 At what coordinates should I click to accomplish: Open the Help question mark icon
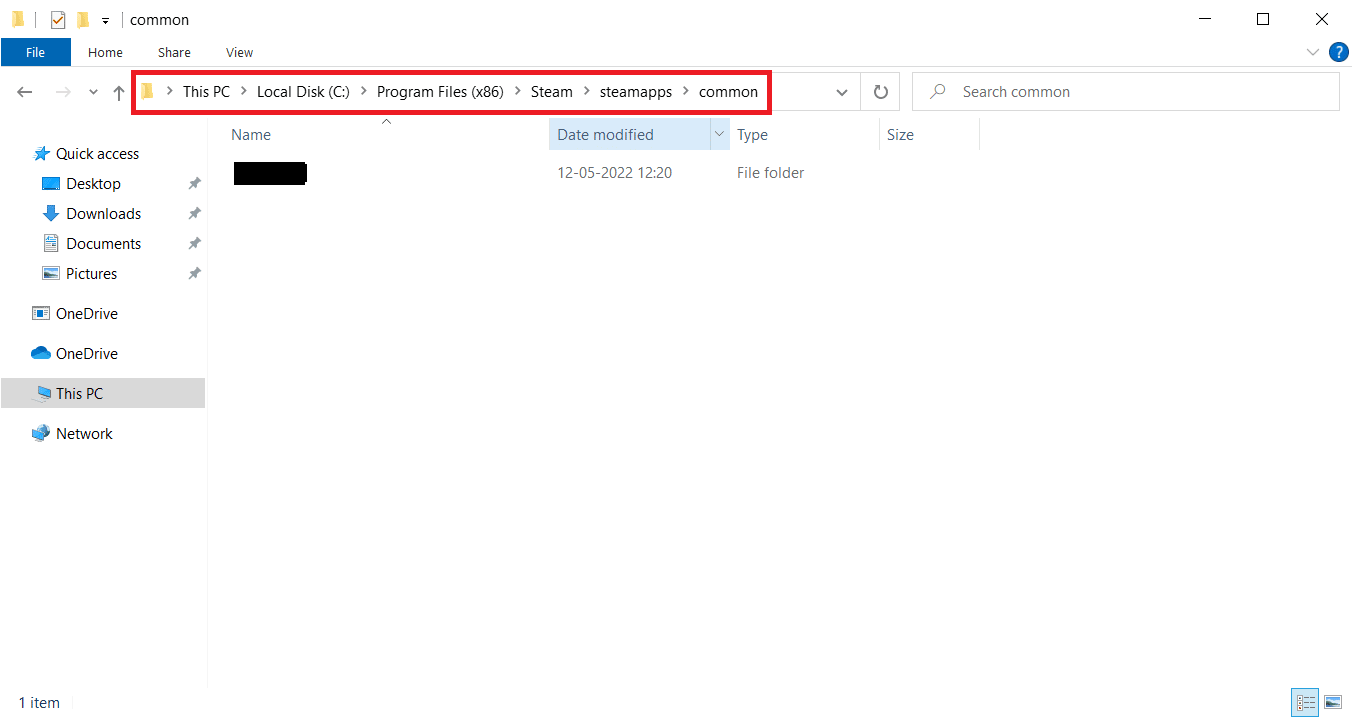pos(1339,52)
